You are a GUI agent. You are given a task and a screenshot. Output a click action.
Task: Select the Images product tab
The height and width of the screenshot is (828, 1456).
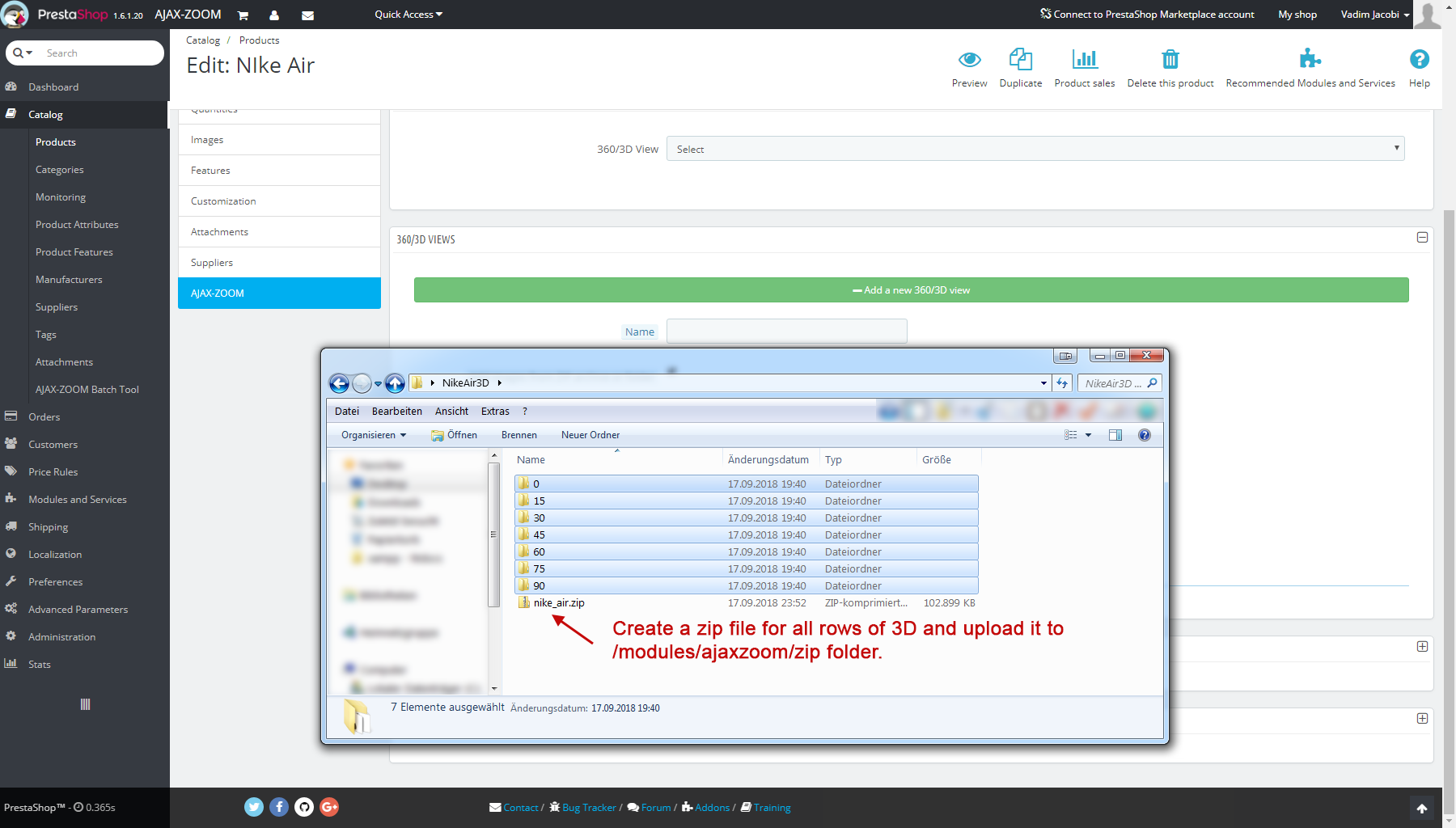pos(279,140)
